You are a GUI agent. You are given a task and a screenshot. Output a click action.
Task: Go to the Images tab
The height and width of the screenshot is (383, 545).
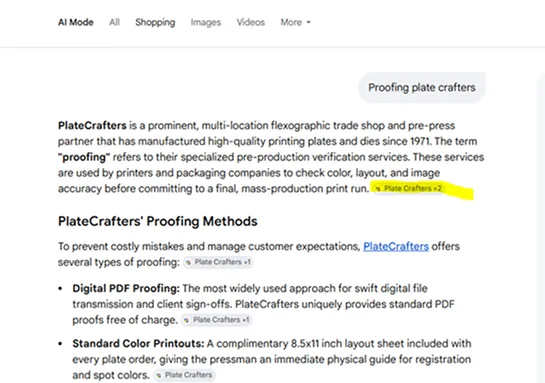206,22
